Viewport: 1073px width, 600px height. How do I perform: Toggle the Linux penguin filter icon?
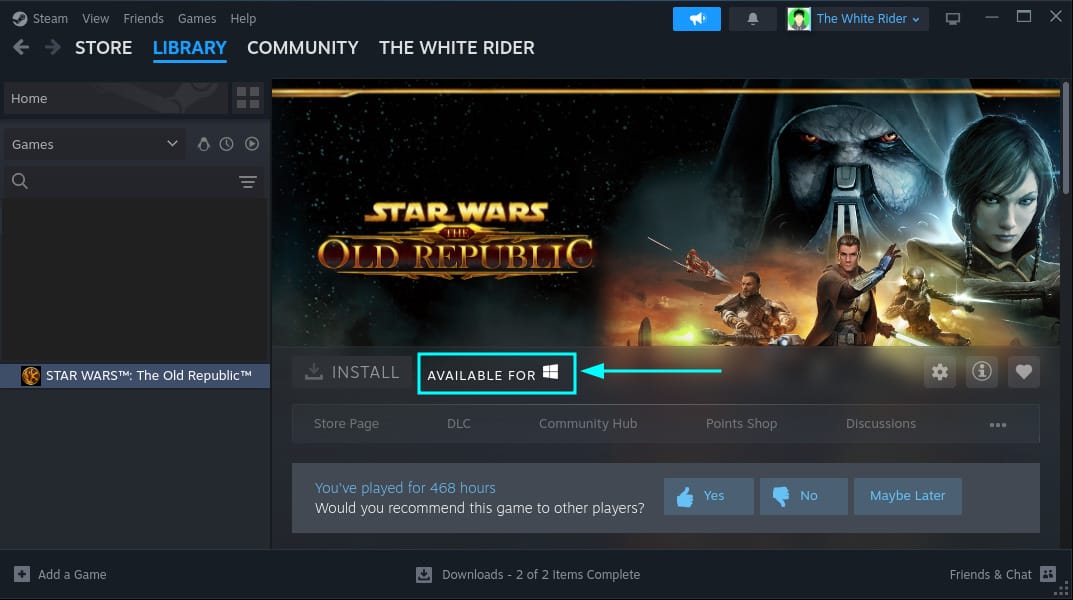coord(203,144)
